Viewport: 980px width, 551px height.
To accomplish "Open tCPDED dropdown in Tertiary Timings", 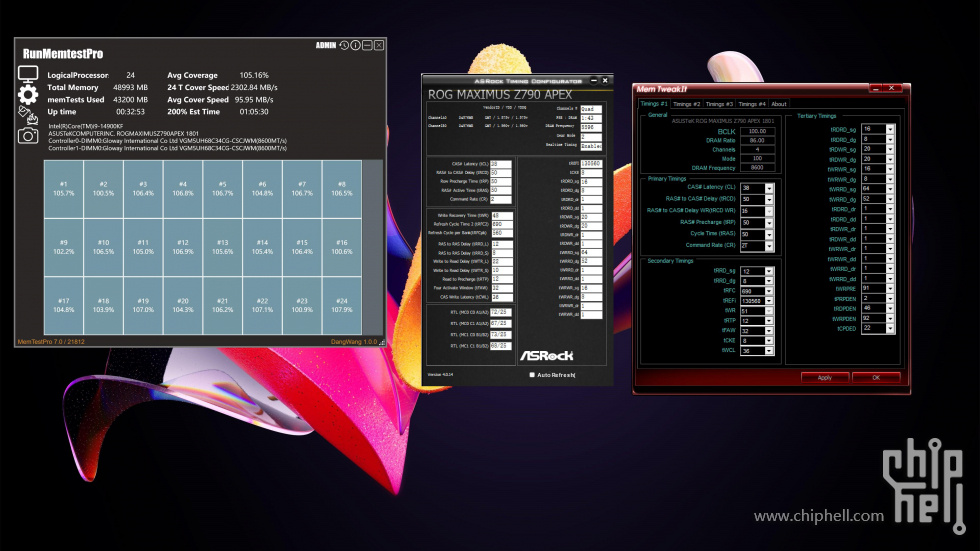I will point(890,329).
